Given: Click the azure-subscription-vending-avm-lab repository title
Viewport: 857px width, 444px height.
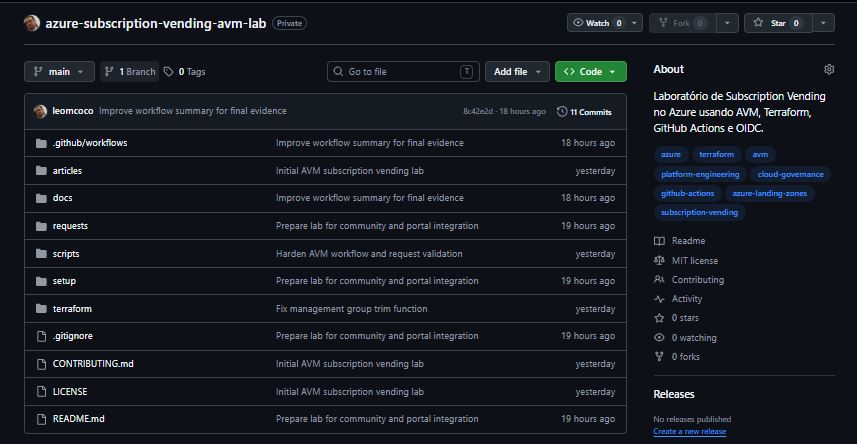Looking at the screenshot, I should point(156,24).
